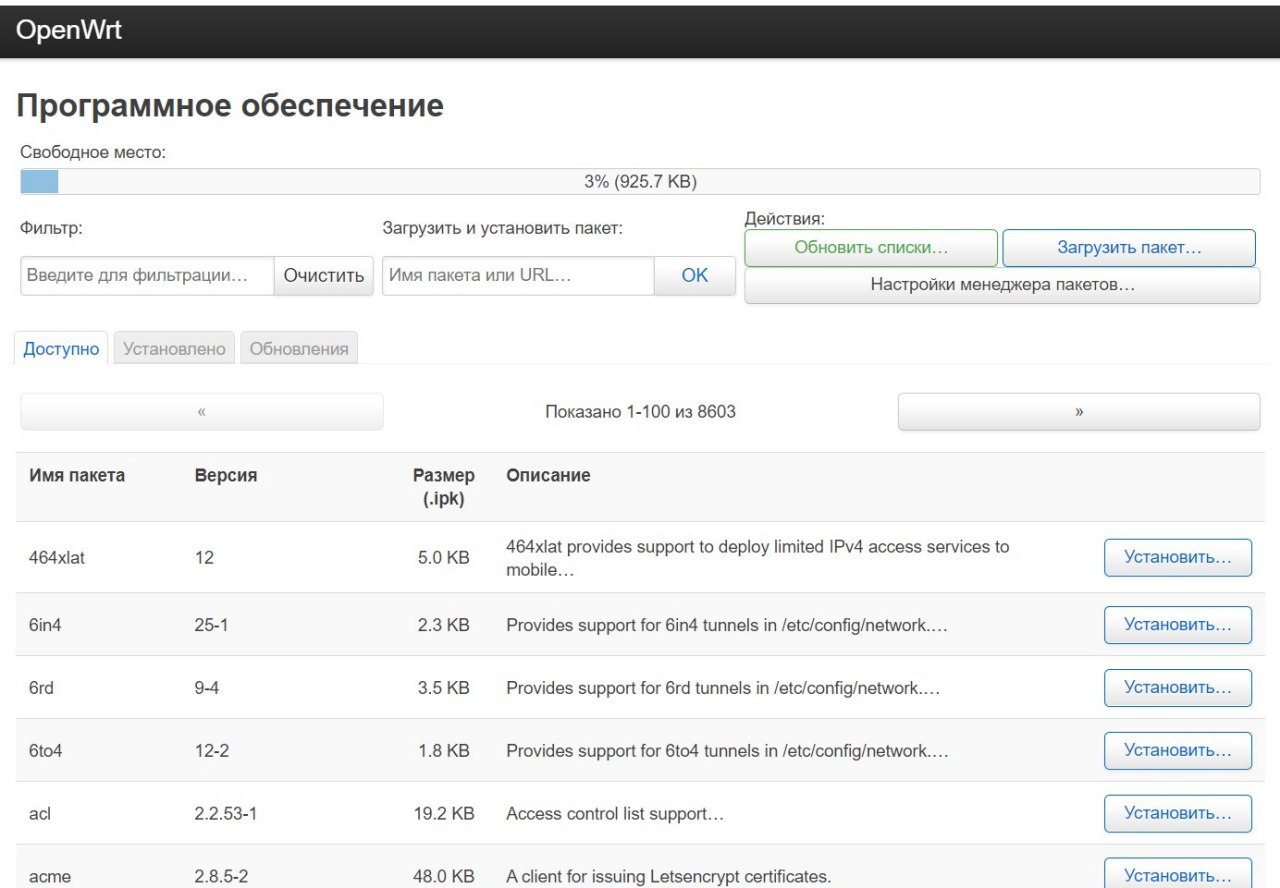1280x888 pixels.
Task: Click size value 48.0 KB
Action: (x=443, y=877)
